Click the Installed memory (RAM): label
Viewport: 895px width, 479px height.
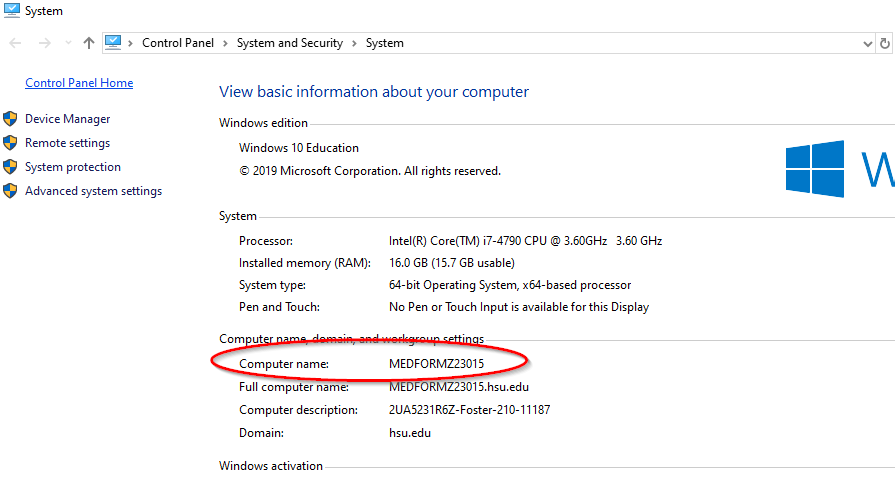click(305, 263)
